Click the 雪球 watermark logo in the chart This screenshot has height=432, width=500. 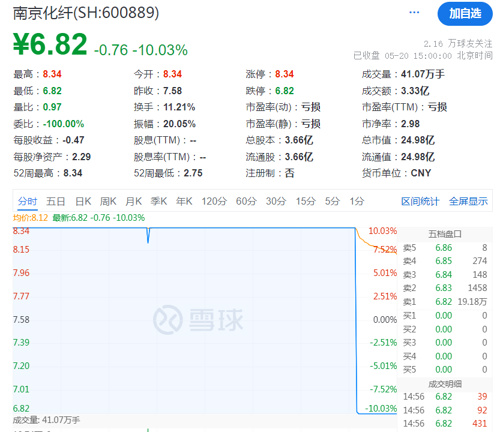coord(198,320)
